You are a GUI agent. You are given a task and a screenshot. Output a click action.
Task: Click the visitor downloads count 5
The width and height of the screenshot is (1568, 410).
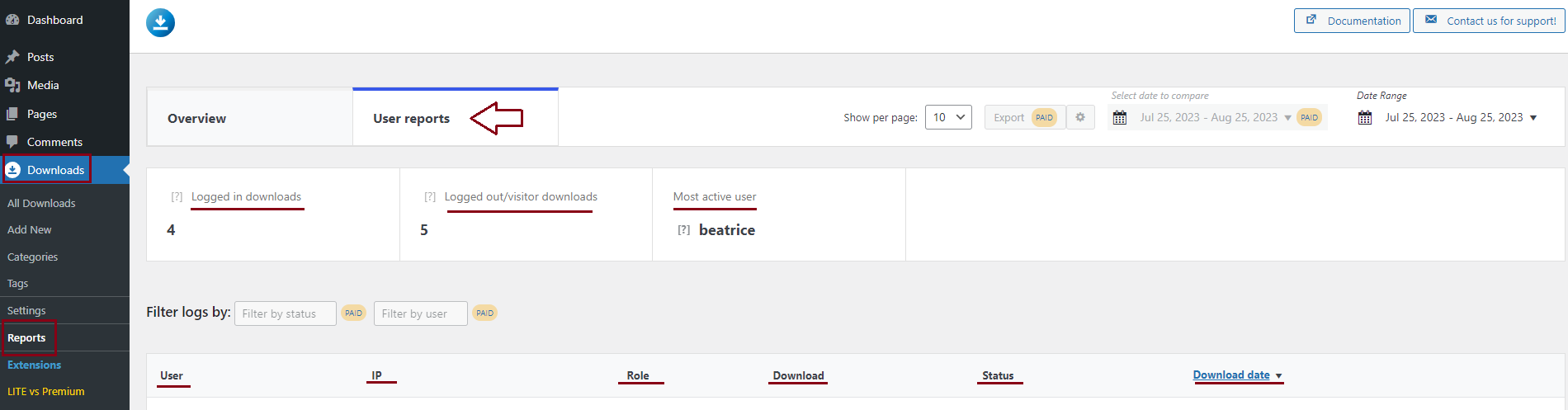coord(424,230)
